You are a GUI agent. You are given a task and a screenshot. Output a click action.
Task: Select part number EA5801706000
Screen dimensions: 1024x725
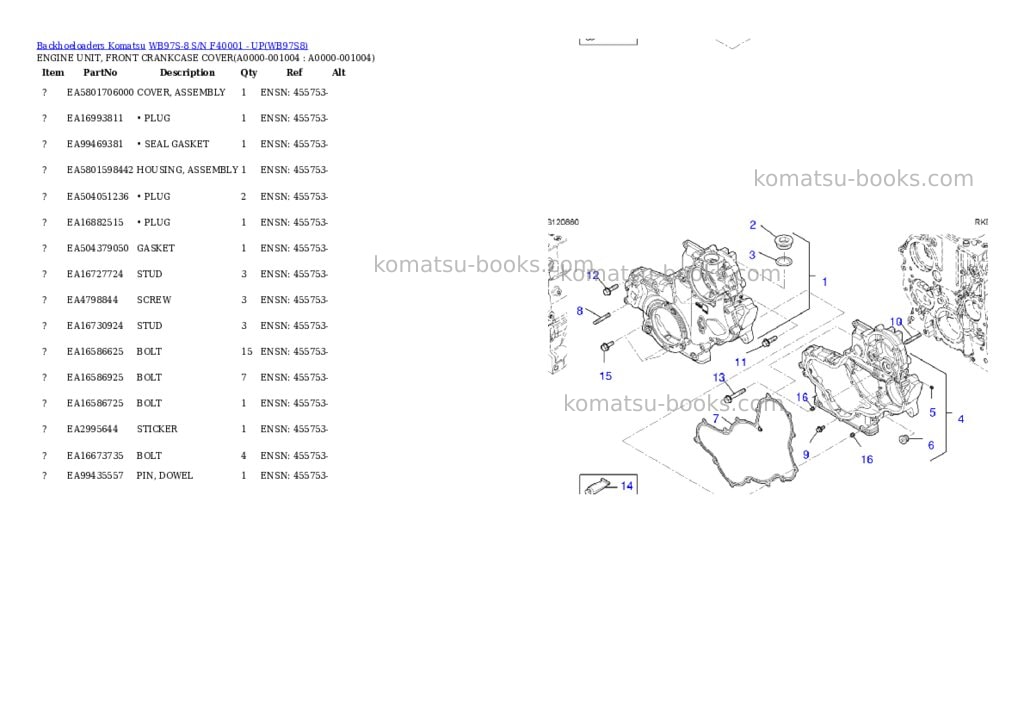100,93
